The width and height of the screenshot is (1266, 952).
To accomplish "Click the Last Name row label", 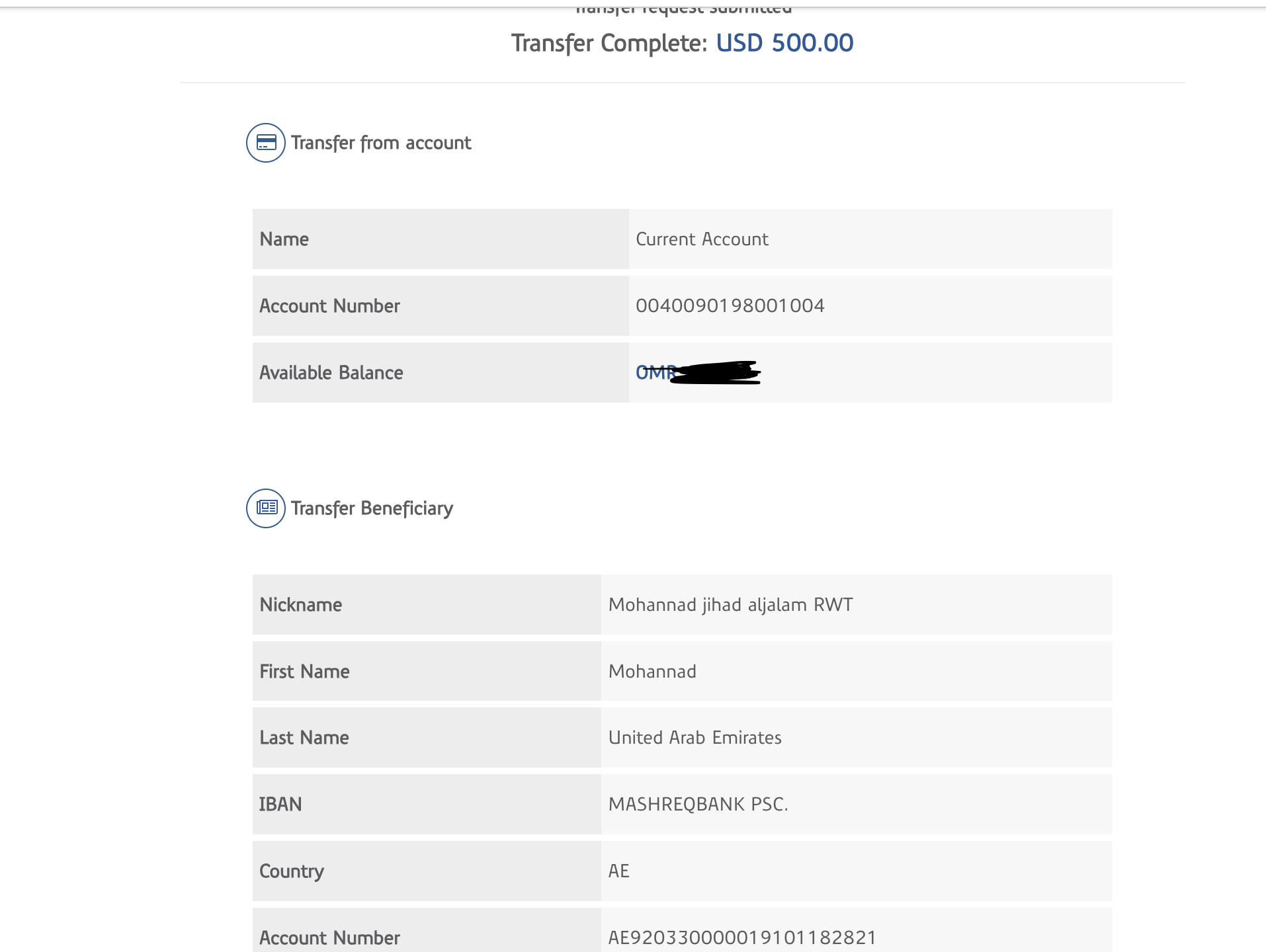I will pos(304,738).
